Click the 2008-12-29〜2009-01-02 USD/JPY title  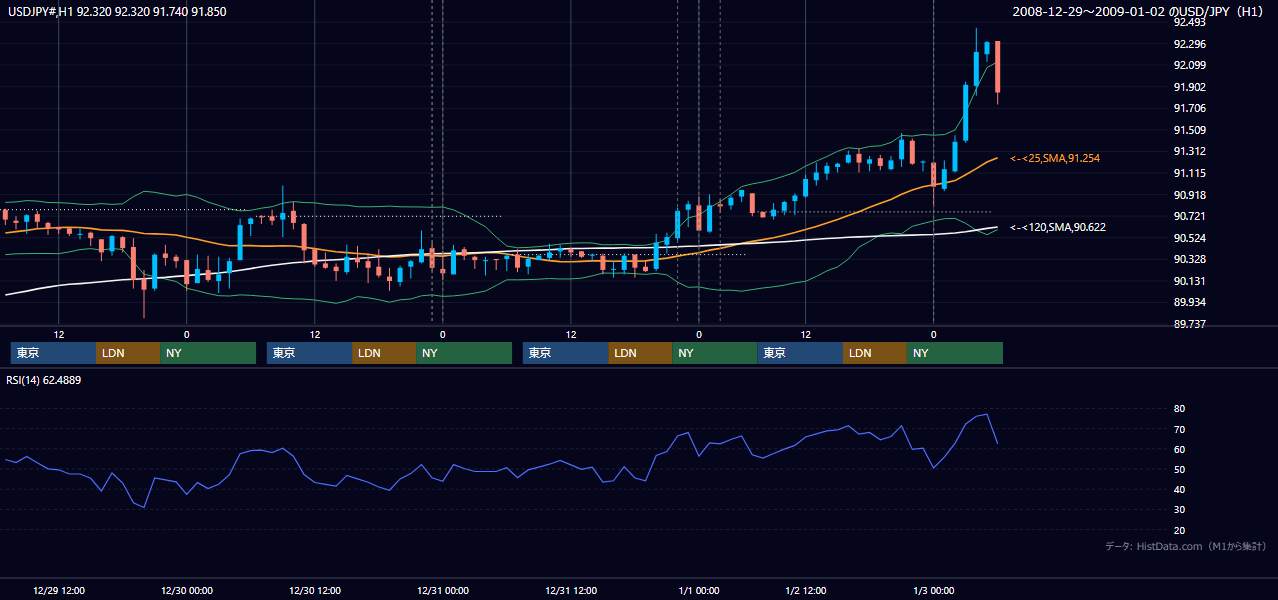point(1139,11)
